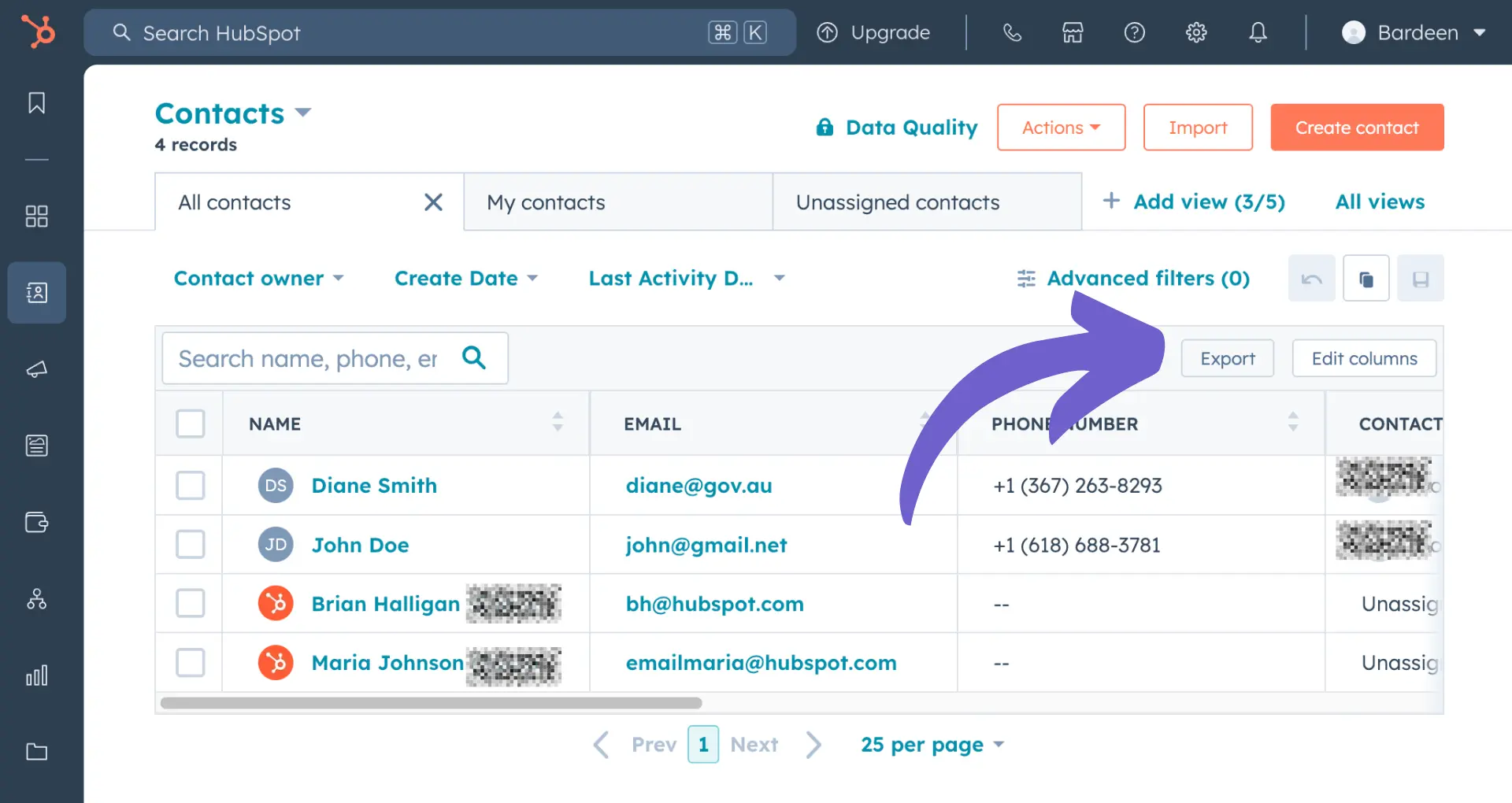Open the content document icon in sidebar
The width and height of the screenshot is (1512, 803).
[x=36, y=446]
